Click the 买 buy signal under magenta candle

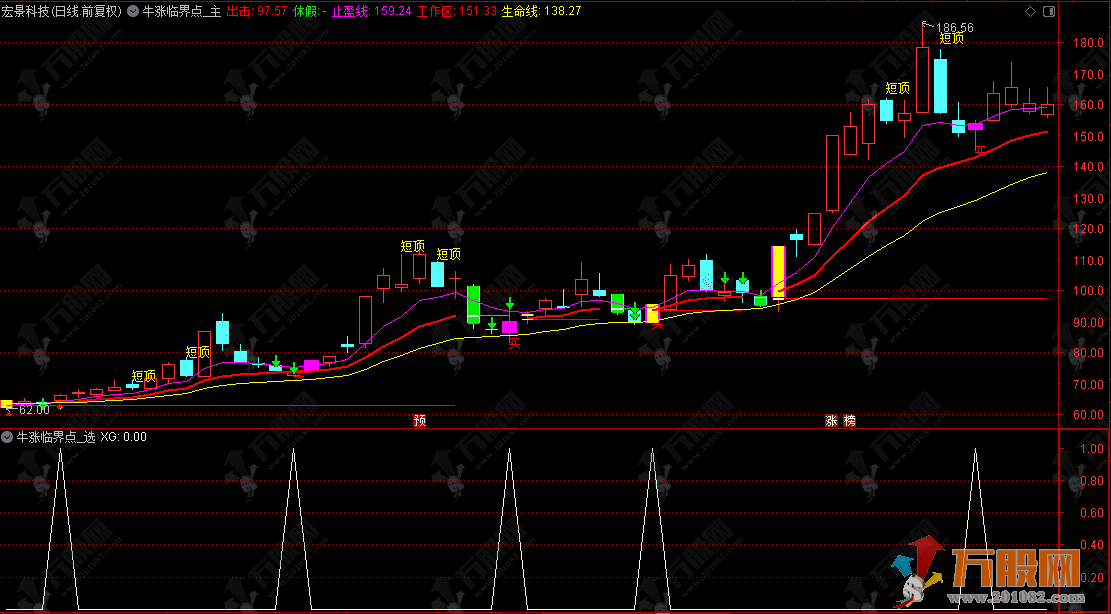coord(514,341)
